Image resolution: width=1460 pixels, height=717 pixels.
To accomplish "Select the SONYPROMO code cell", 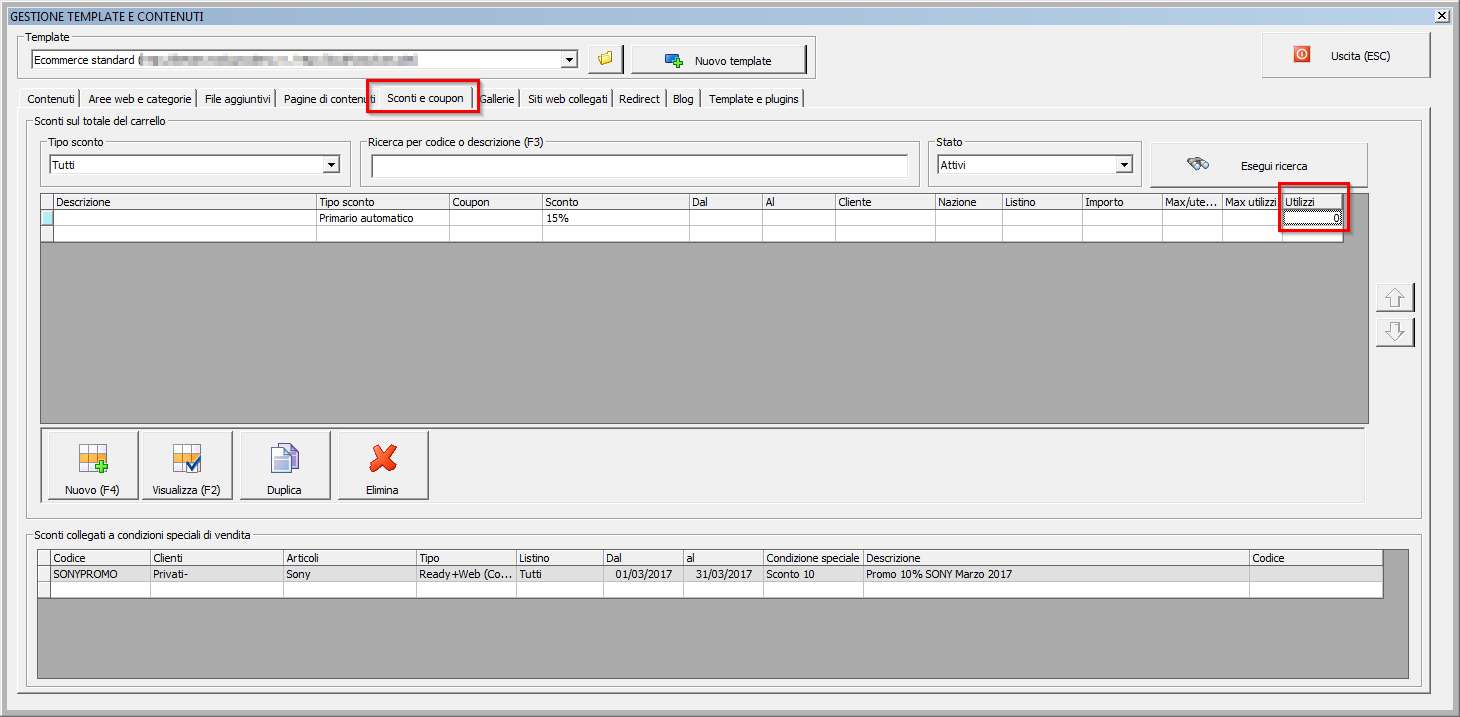I will [100, 574].
